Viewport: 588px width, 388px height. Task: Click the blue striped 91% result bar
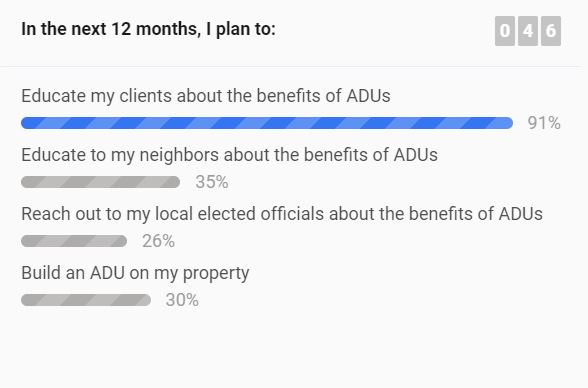tap(267, 123)
